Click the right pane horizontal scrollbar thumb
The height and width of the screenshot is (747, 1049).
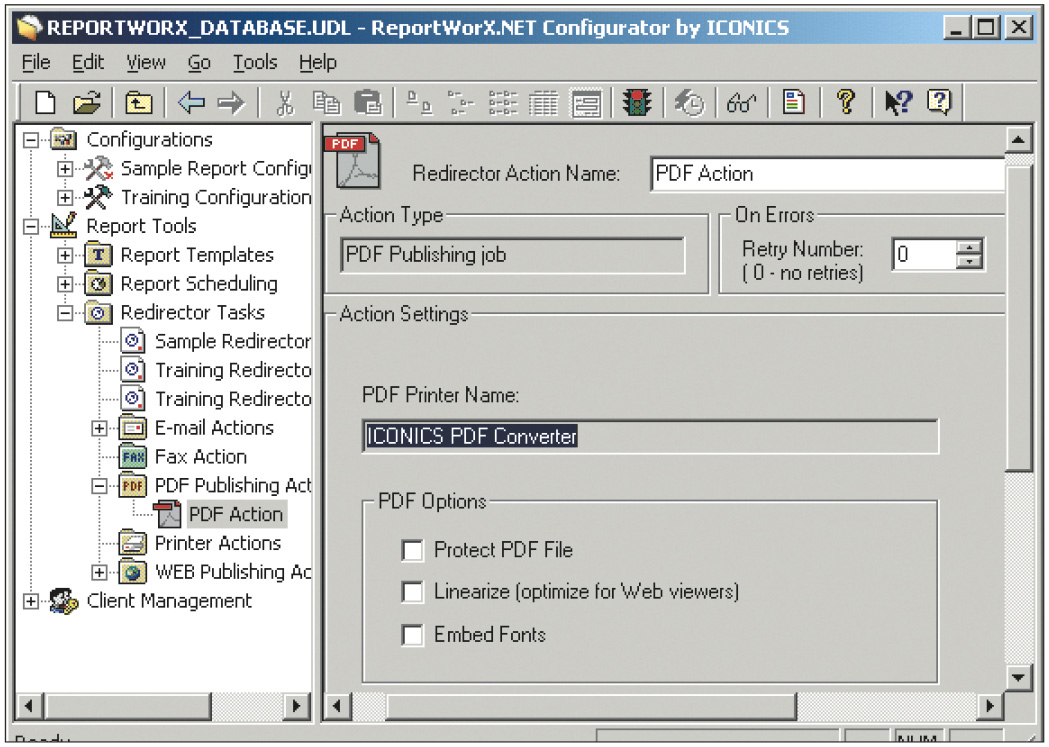click(590, 706)
